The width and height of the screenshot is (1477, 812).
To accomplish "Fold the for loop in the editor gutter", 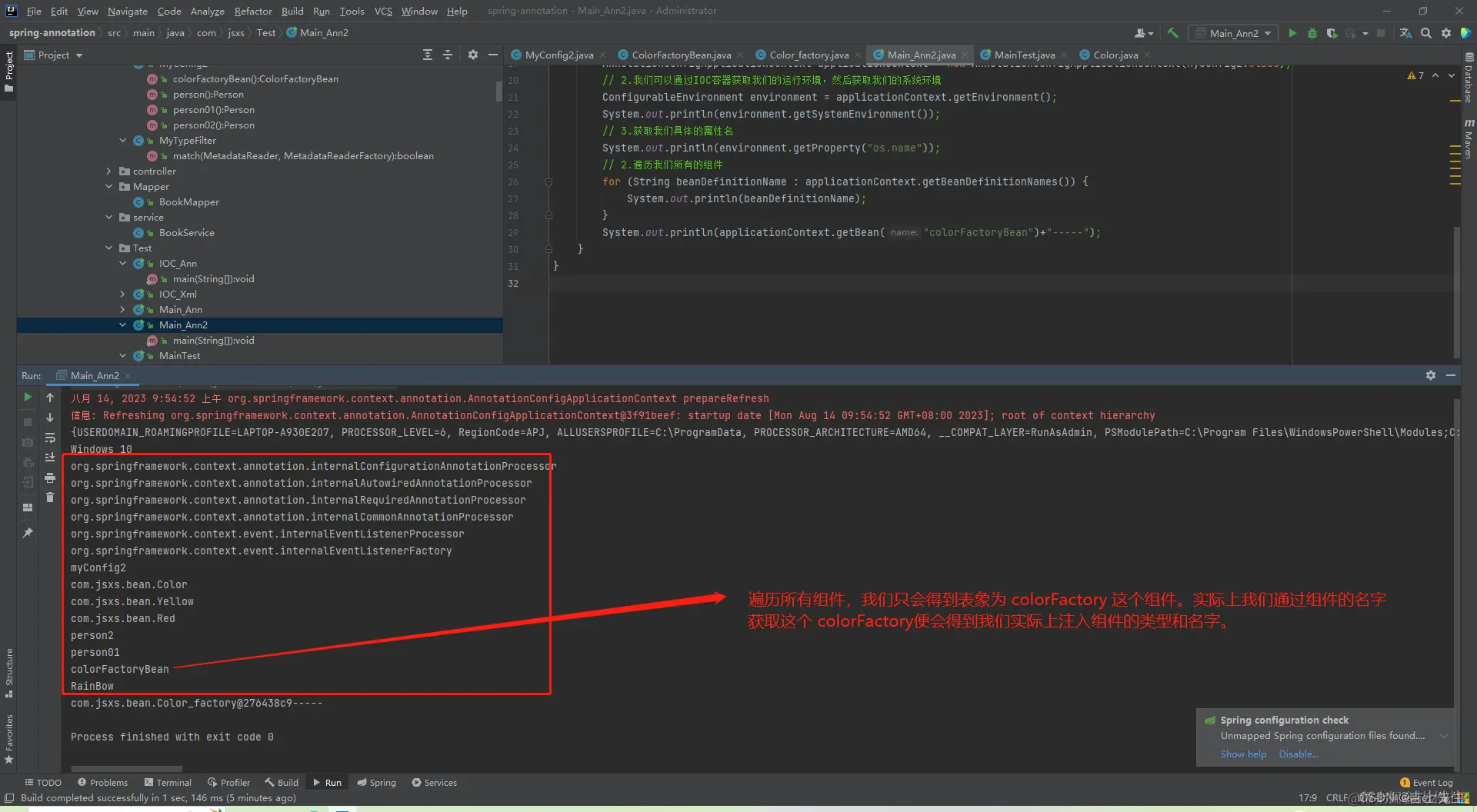I will [548, 182].
